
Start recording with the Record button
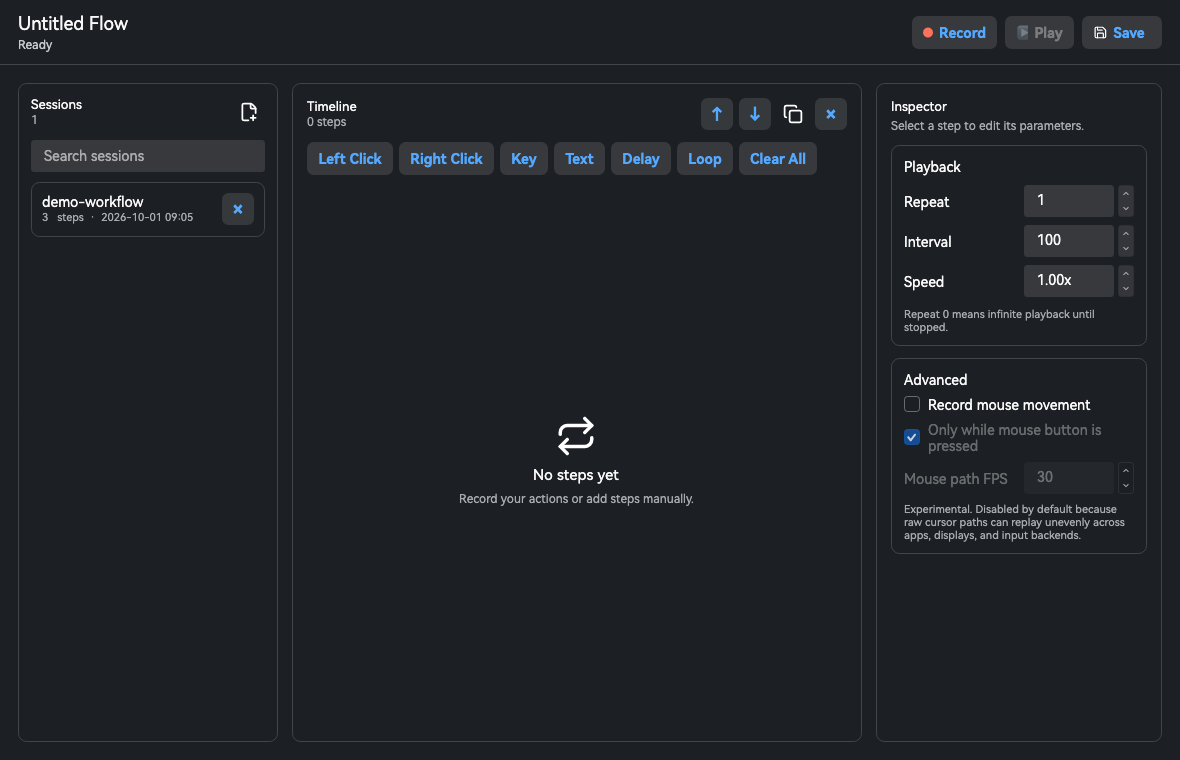point(953,32)
